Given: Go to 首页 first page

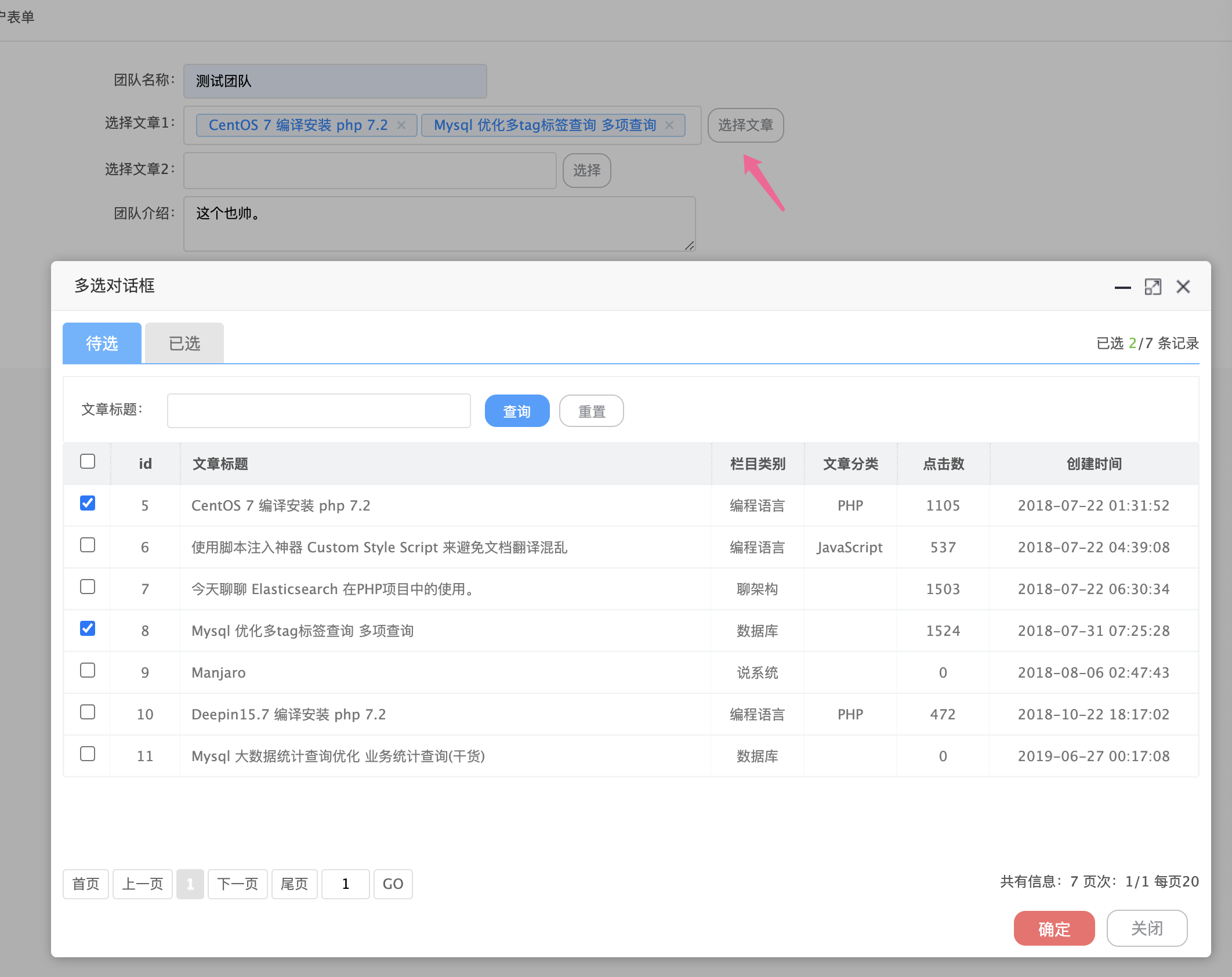Looking at the screenshot, I should coord(86,884).
